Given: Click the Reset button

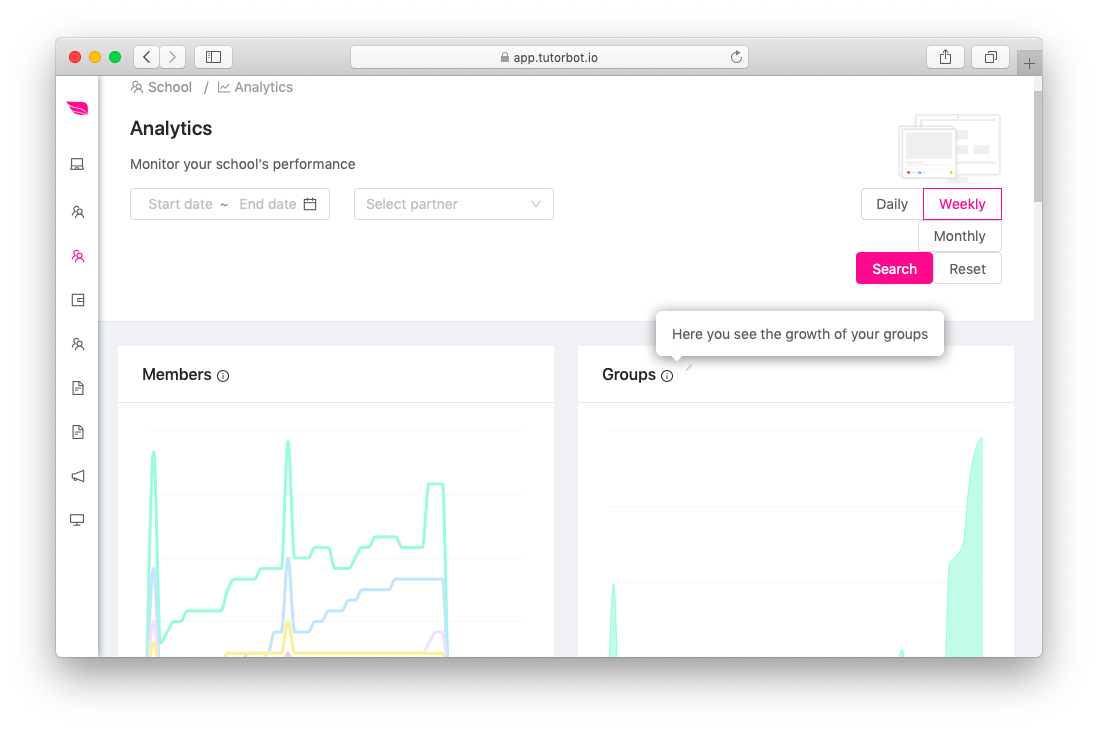Looking at the screenshot, I should coord(967,269).
